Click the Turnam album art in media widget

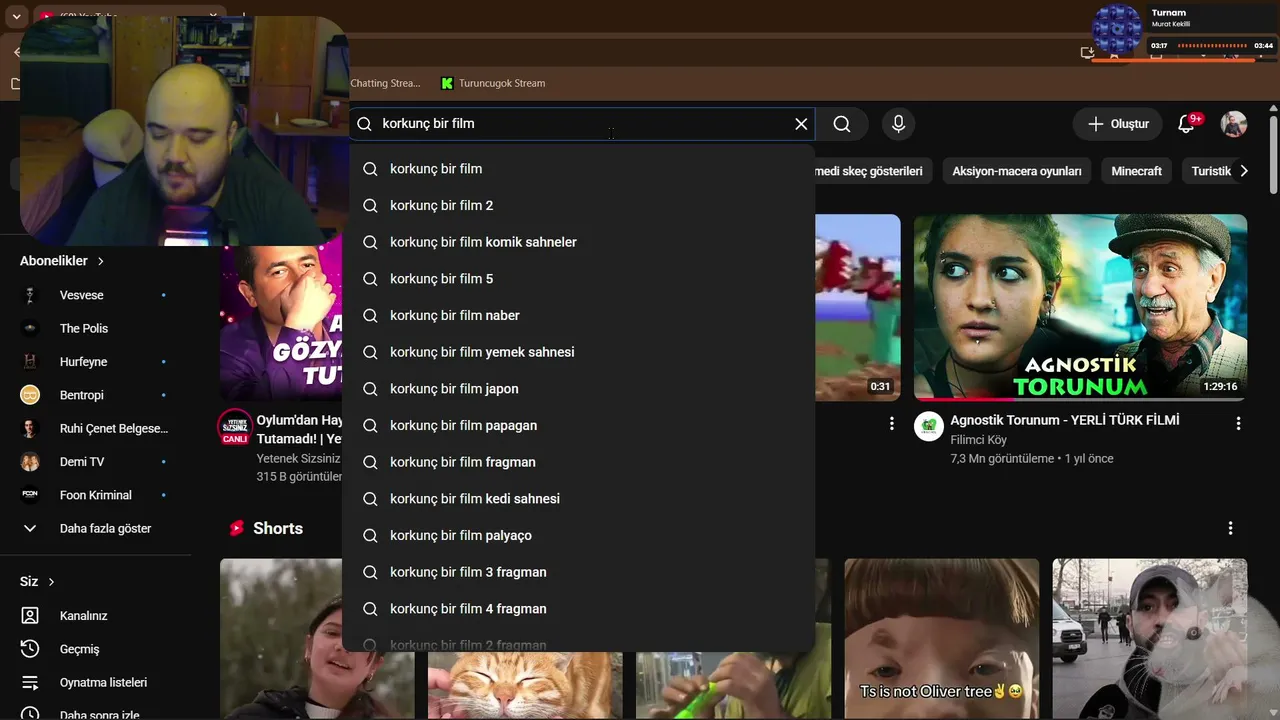pyautogui.click(x=1117, y=29)
